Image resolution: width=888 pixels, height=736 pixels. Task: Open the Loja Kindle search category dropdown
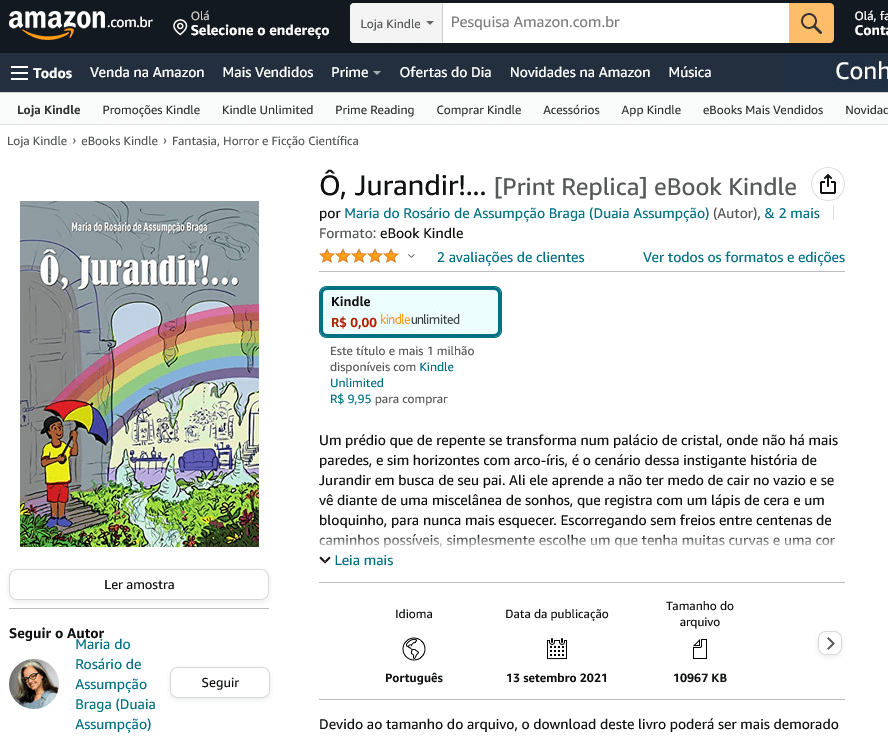[x=396, y=23]
